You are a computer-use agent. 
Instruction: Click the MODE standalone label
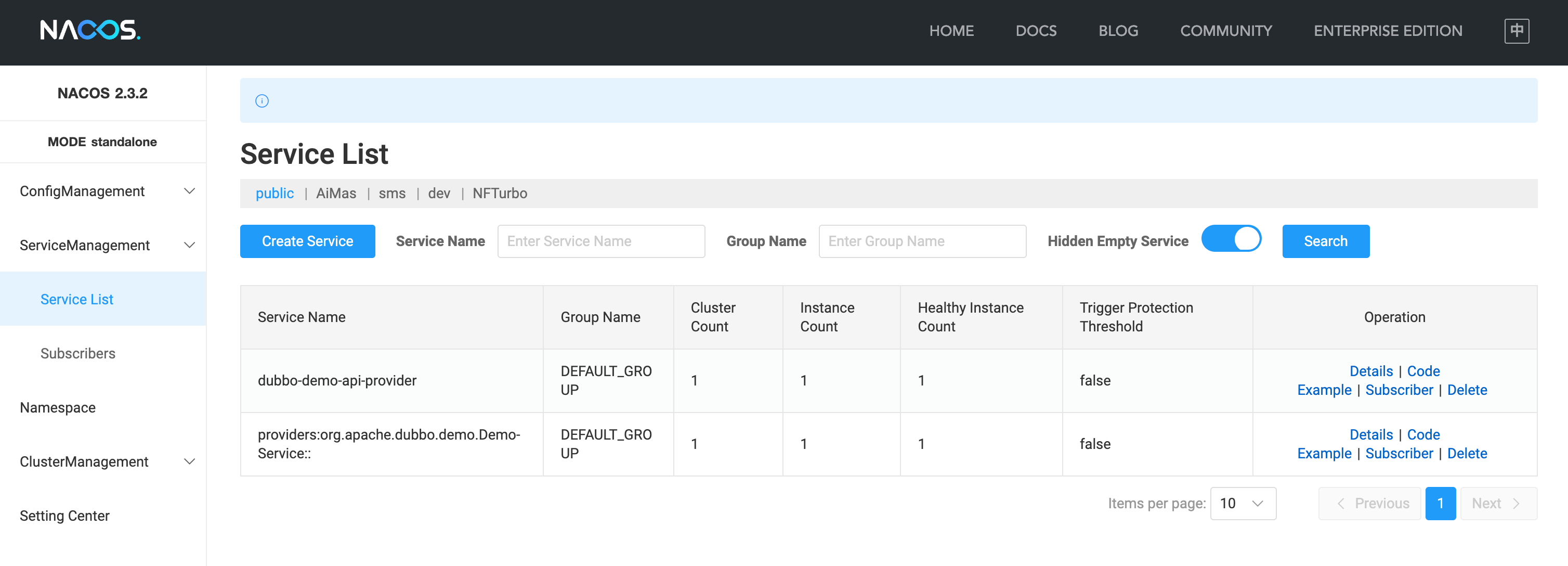tap(102, 142)
